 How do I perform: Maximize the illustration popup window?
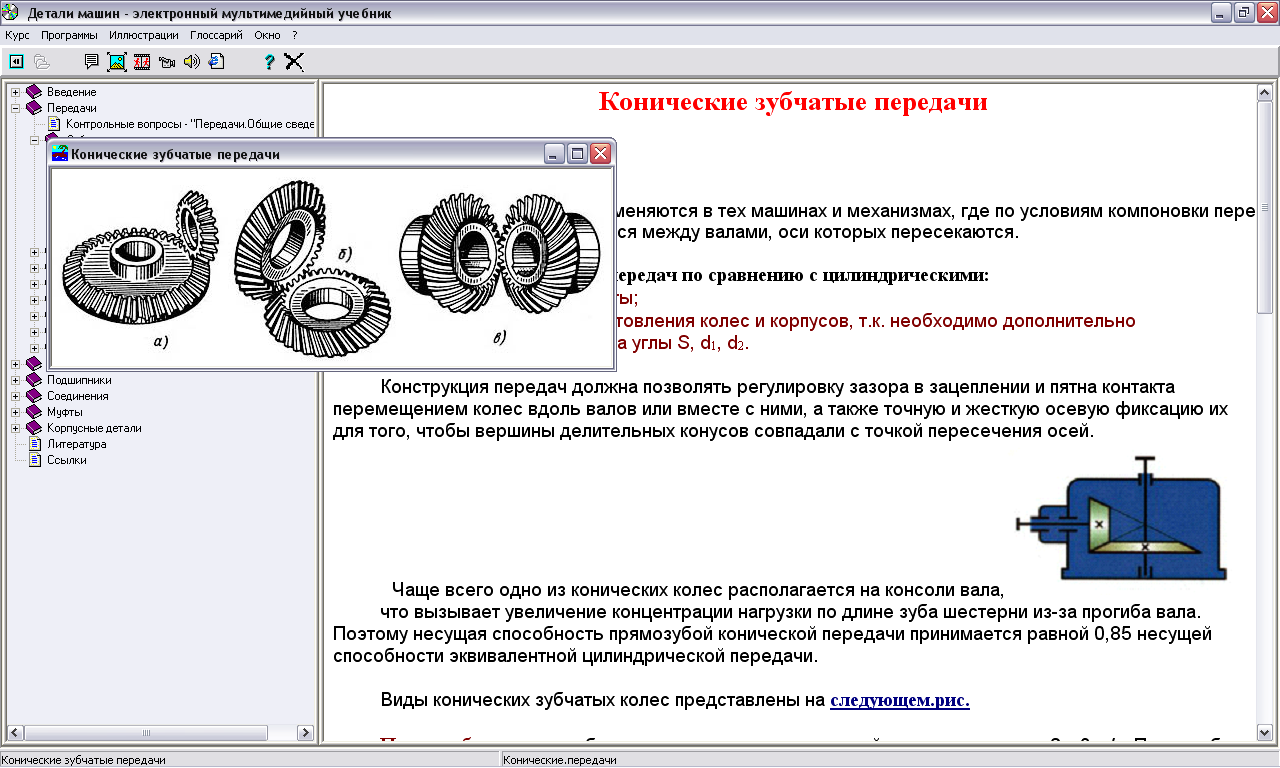click(577, 154)
